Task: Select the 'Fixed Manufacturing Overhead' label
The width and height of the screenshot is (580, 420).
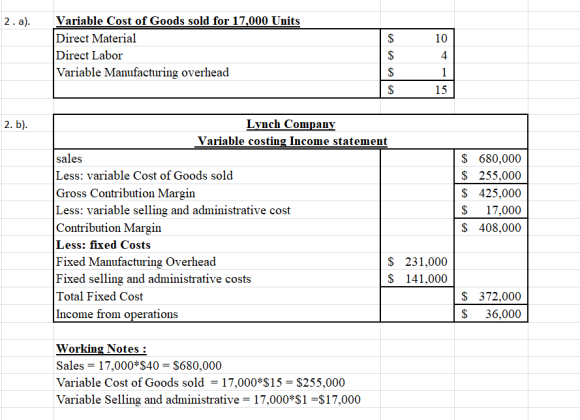Action: [x=136, y=262]
